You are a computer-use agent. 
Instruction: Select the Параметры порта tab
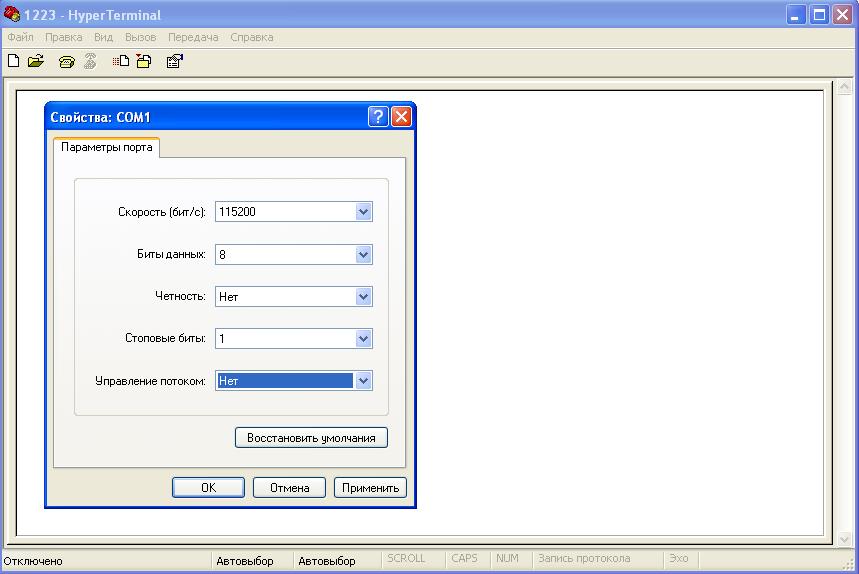click(107, 148)
